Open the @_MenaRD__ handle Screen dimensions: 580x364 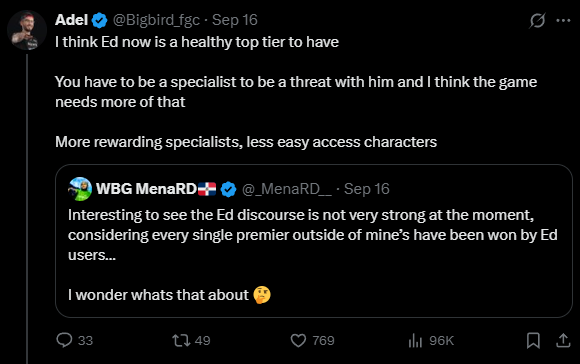287,189
